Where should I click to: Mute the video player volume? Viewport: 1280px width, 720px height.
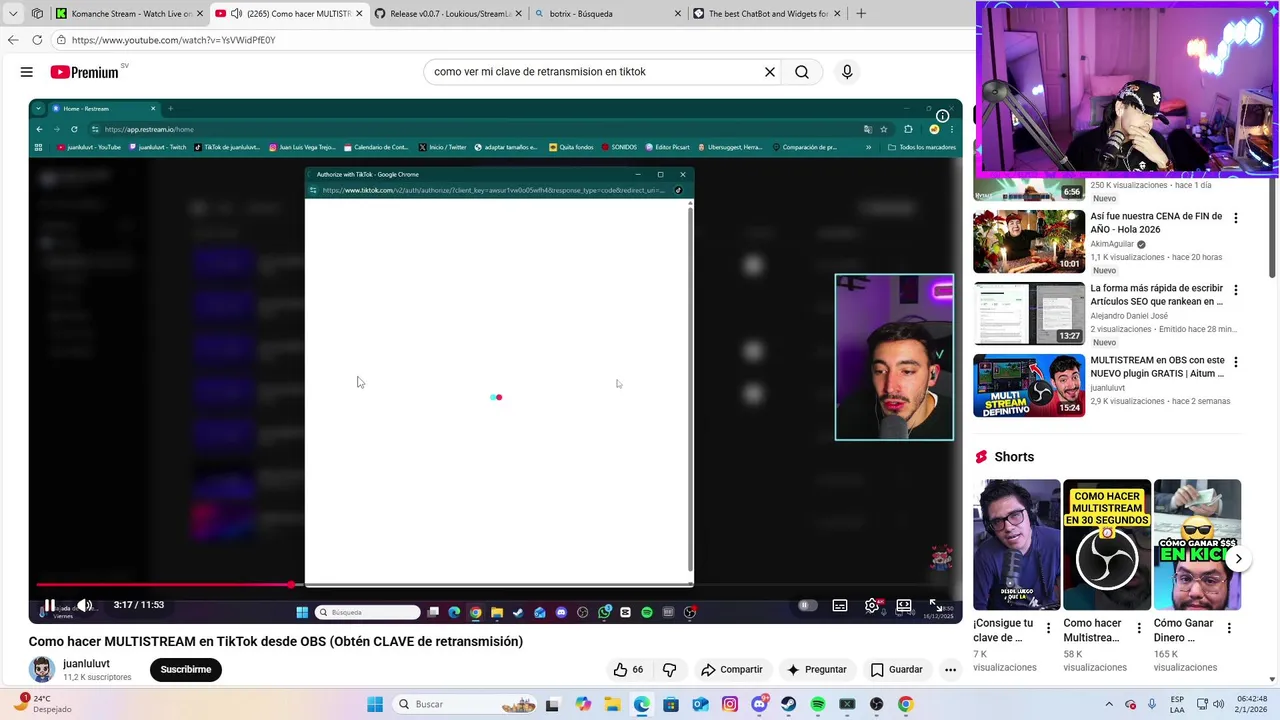pyautogui.click(x=85, y=605)
